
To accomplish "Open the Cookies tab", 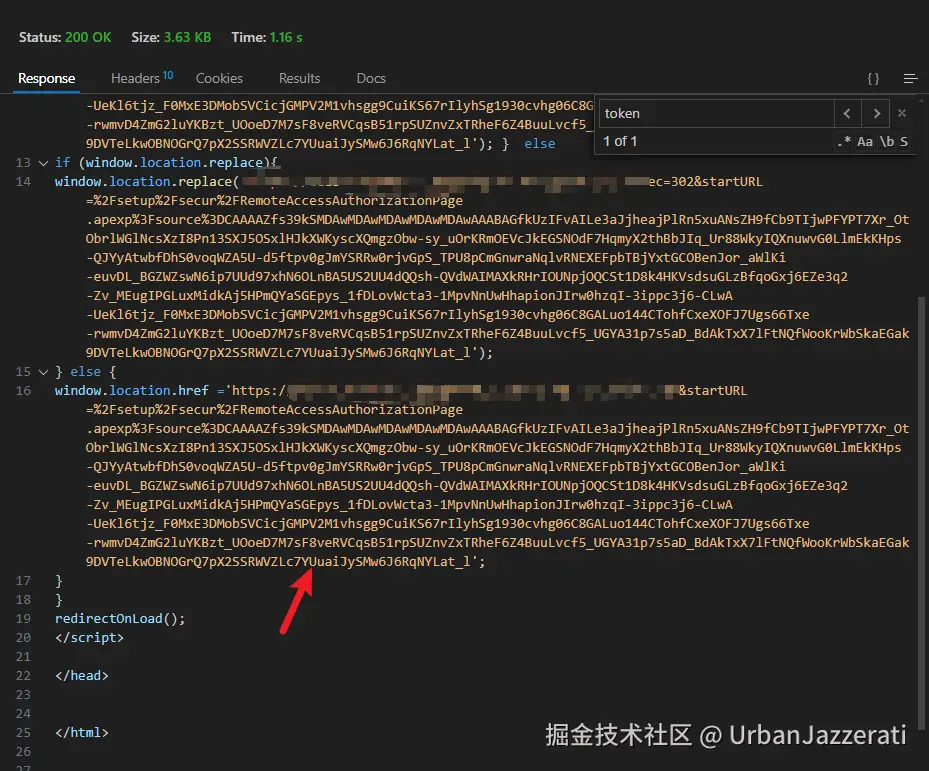I will point(219,78).
